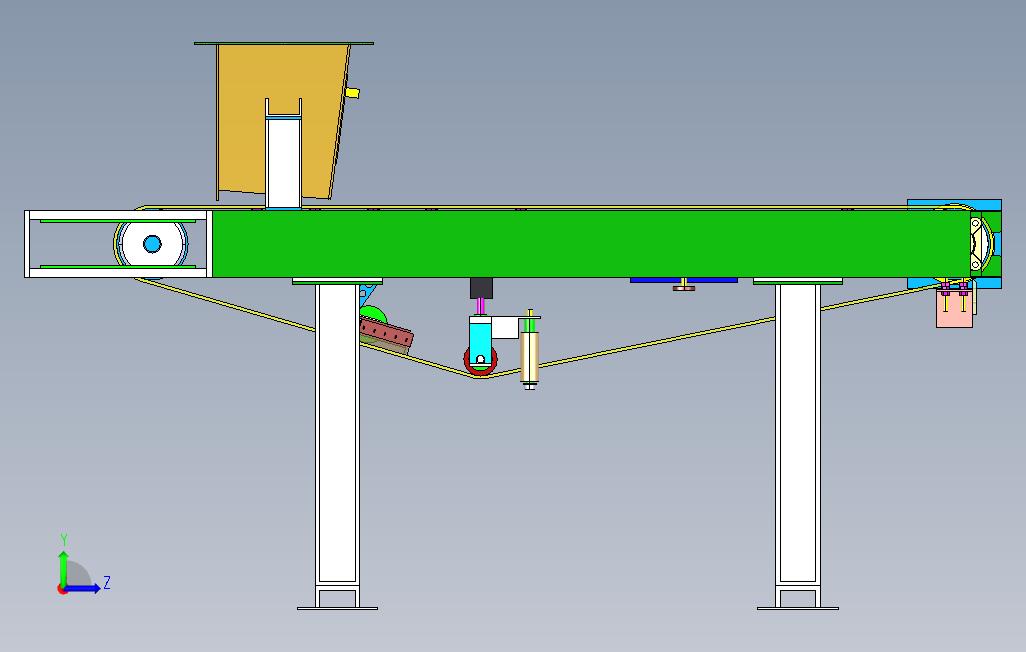Select the brown belt scraper block
1026x652 pixels.
click(x=386, y=335)
